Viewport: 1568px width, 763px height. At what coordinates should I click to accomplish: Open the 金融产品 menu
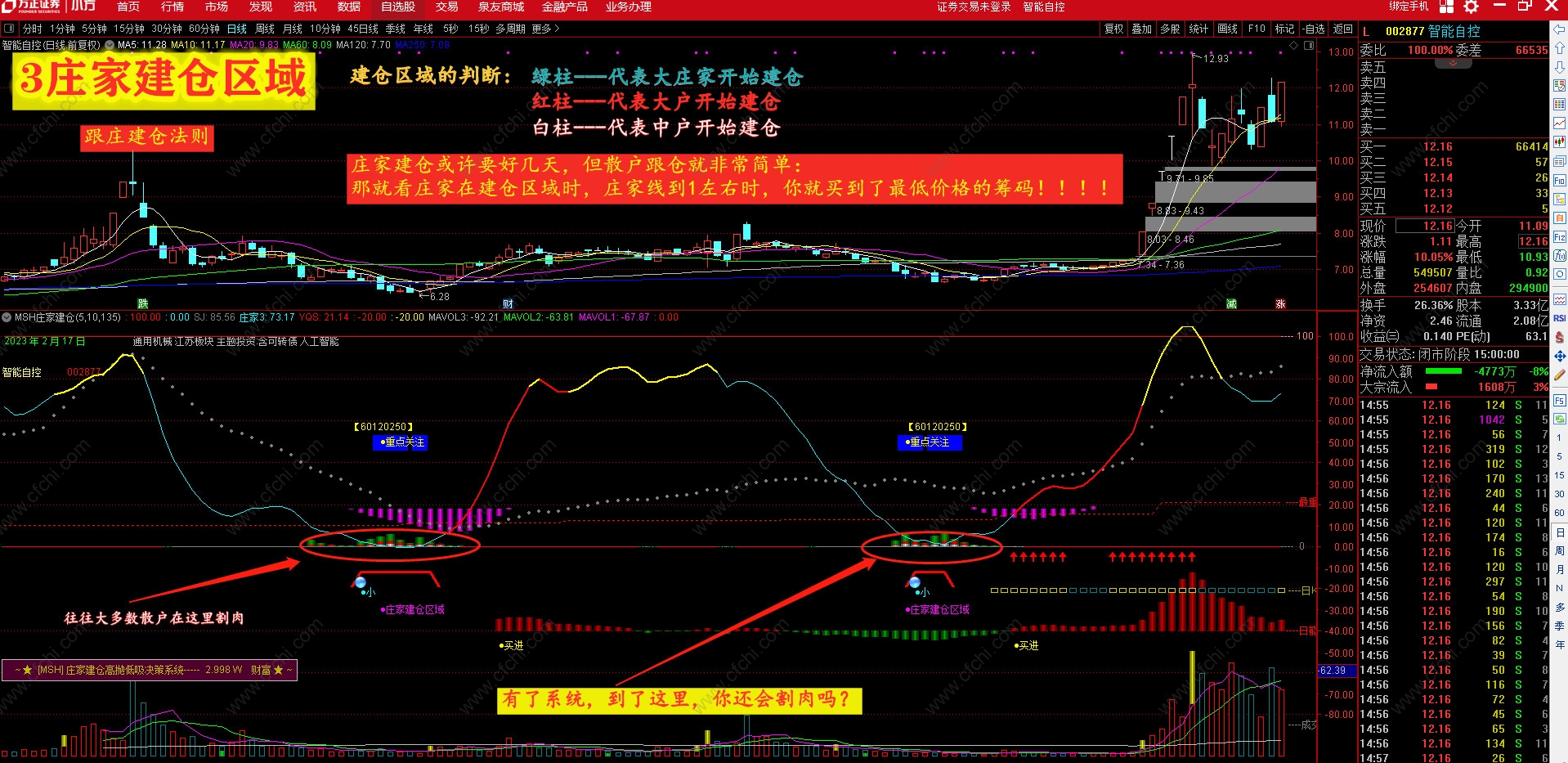point(565,7)
